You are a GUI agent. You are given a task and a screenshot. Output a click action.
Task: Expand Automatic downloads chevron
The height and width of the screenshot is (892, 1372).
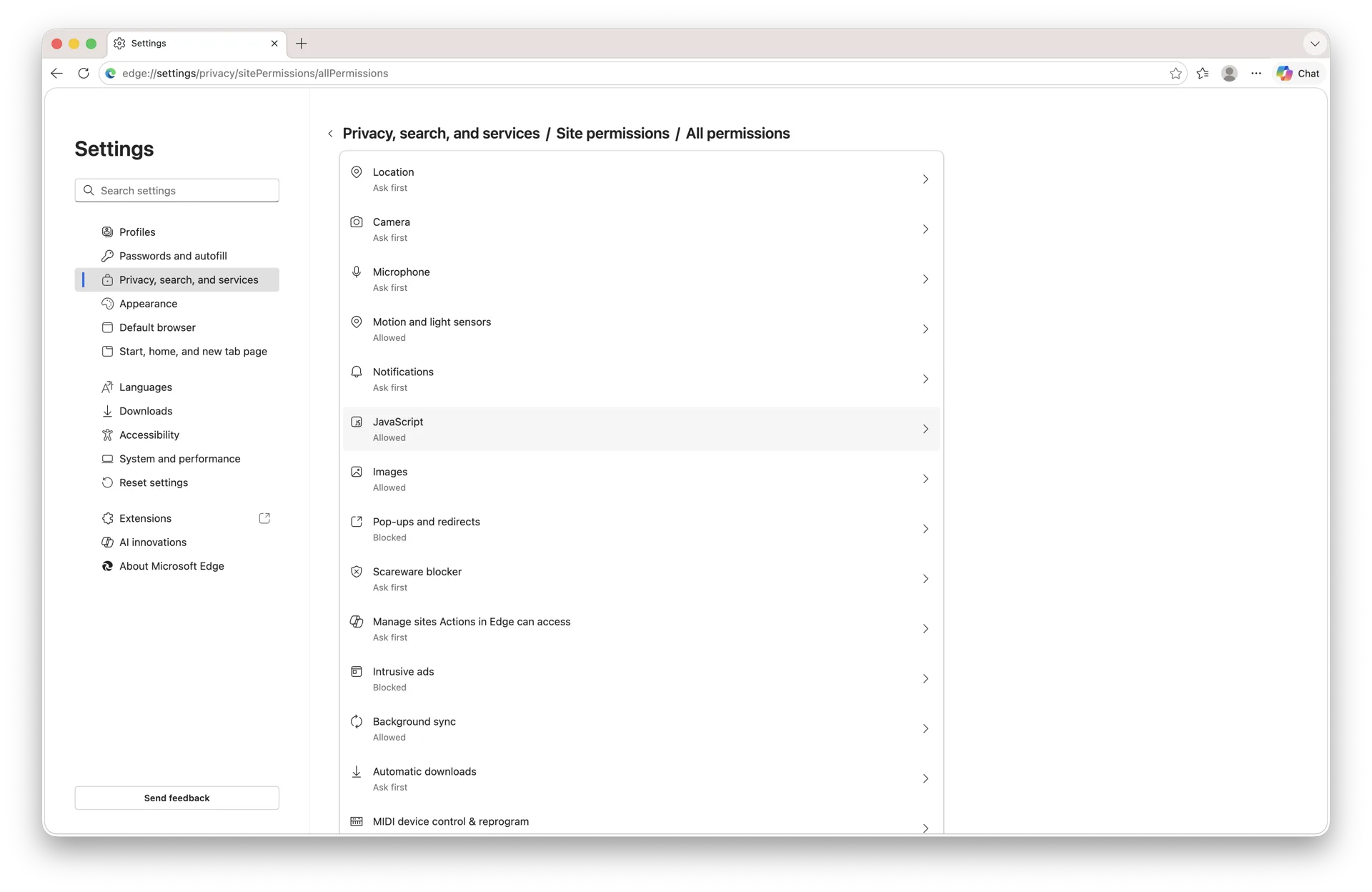925,779
